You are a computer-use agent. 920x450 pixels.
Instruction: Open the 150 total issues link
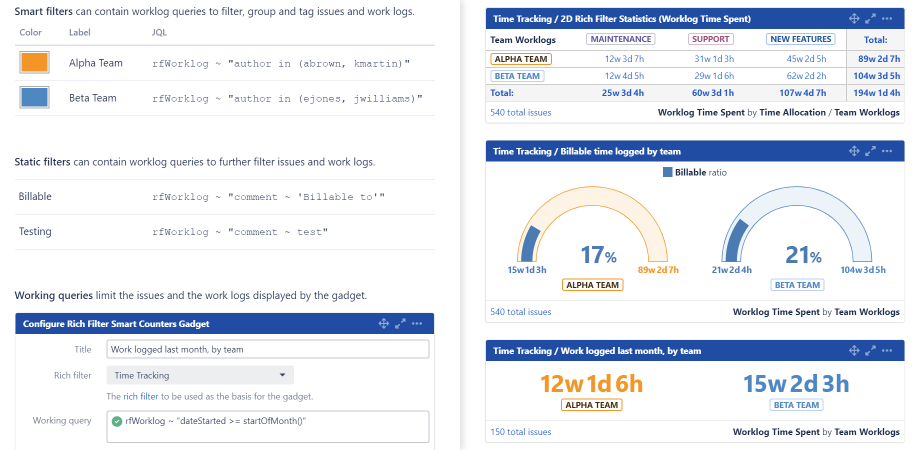tap(520, 432)
